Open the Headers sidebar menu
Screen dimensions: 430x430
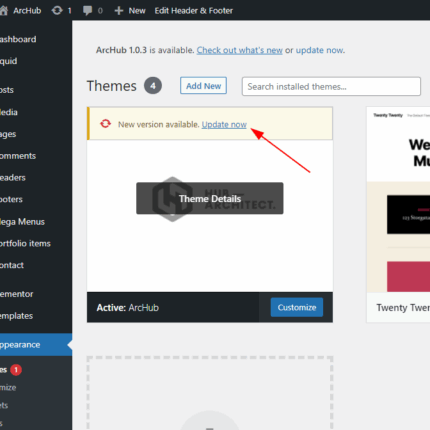[x=13, y=178]
